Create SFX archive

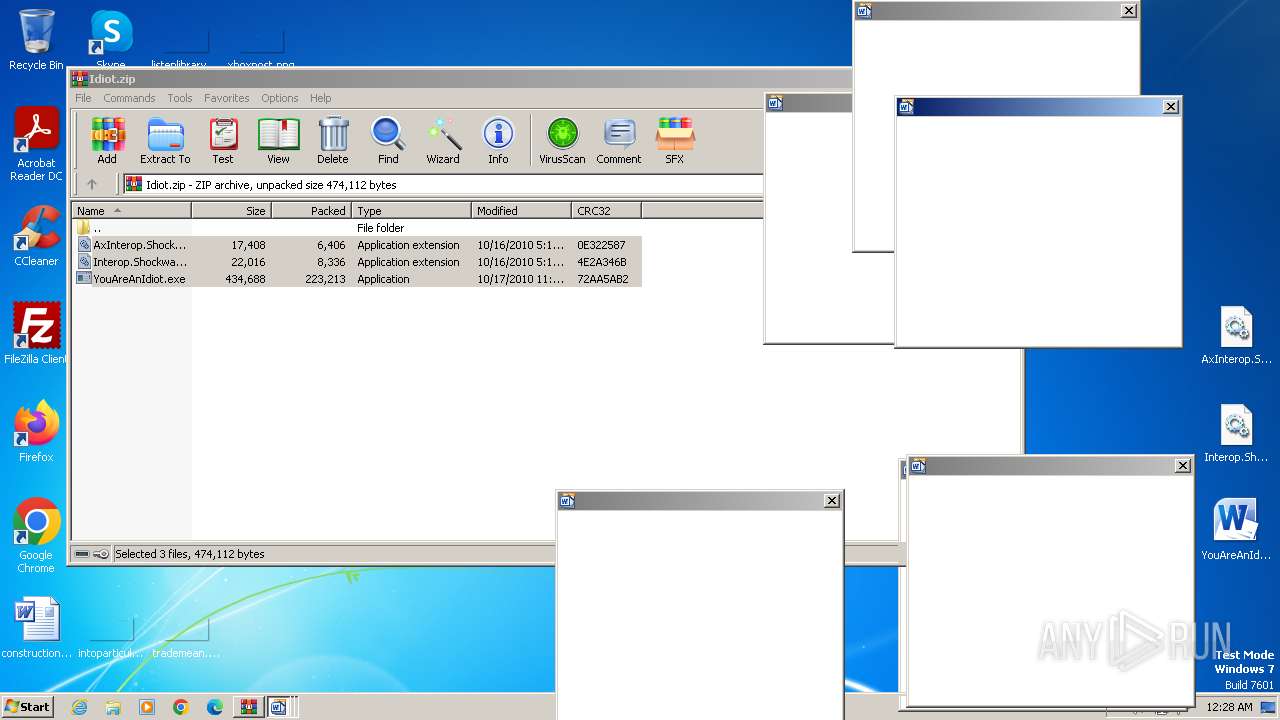pos(675,140)
